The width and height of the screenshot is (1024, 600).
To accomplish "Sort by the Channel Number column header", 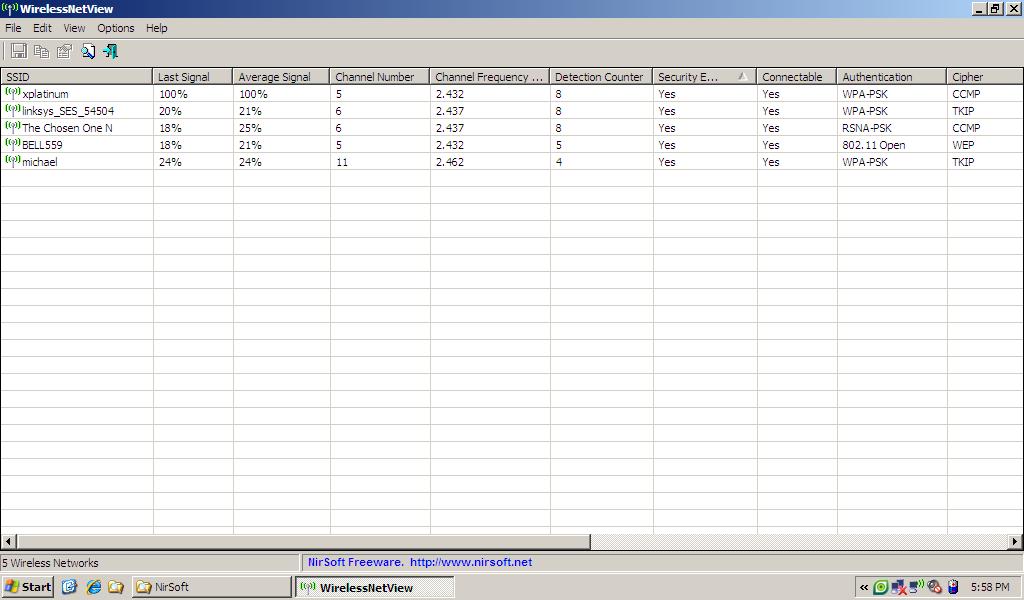I will point(380,76).
